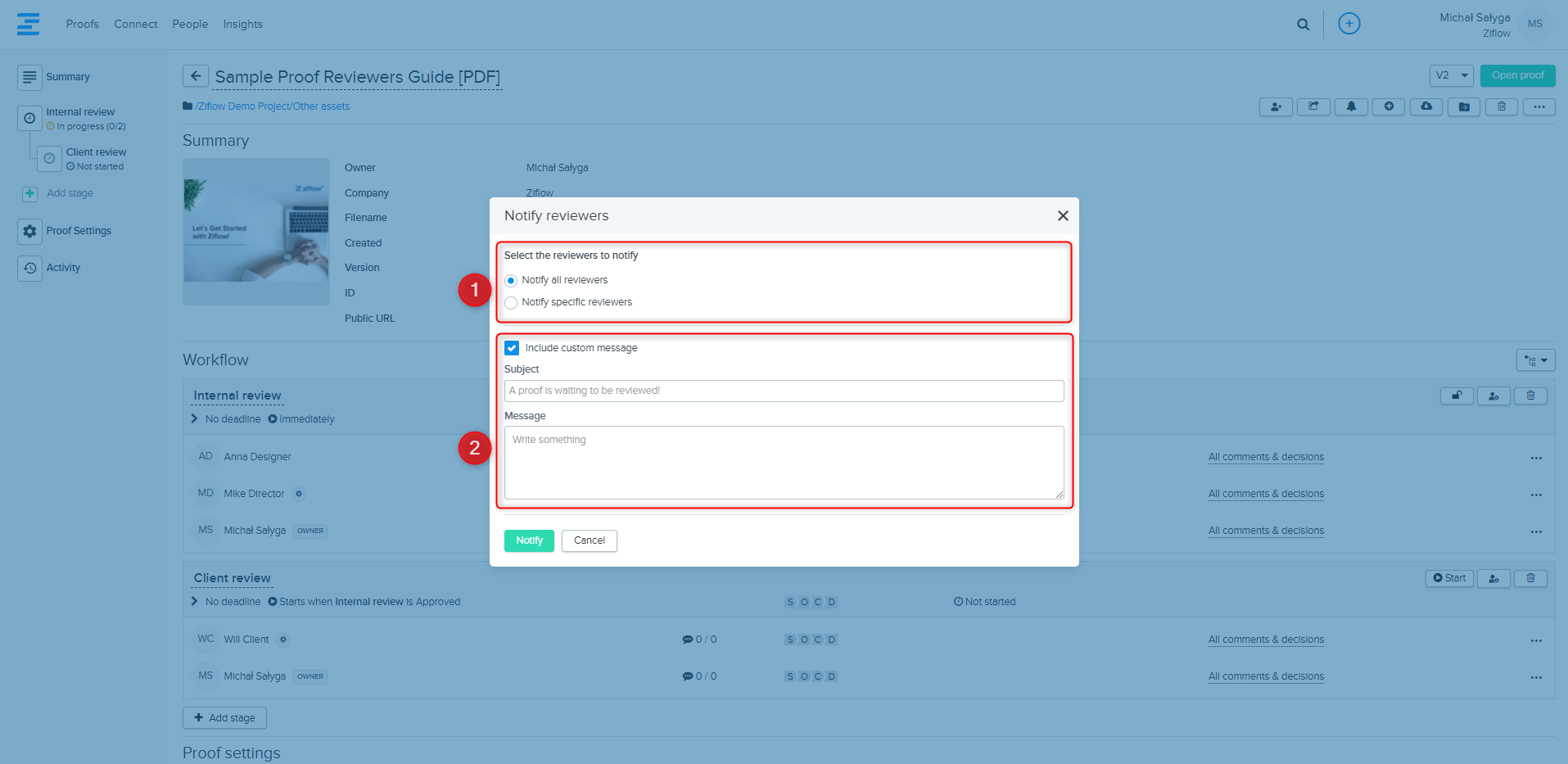
Task: Click the Subject input field
Action: (x=784, y=391)
